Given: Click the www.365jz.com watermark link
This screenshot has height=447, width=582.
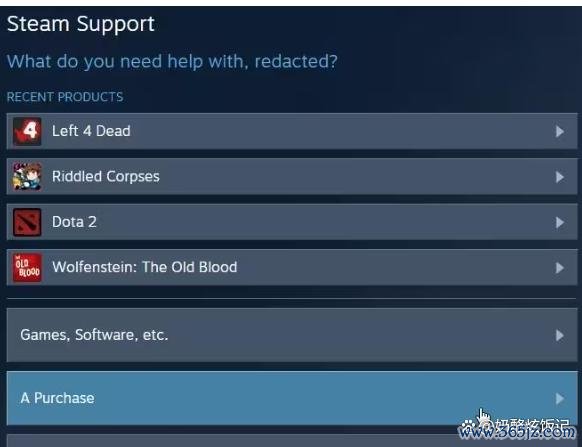Looking at the screenshot, I should pyautogui.click(x=517, y=432).
